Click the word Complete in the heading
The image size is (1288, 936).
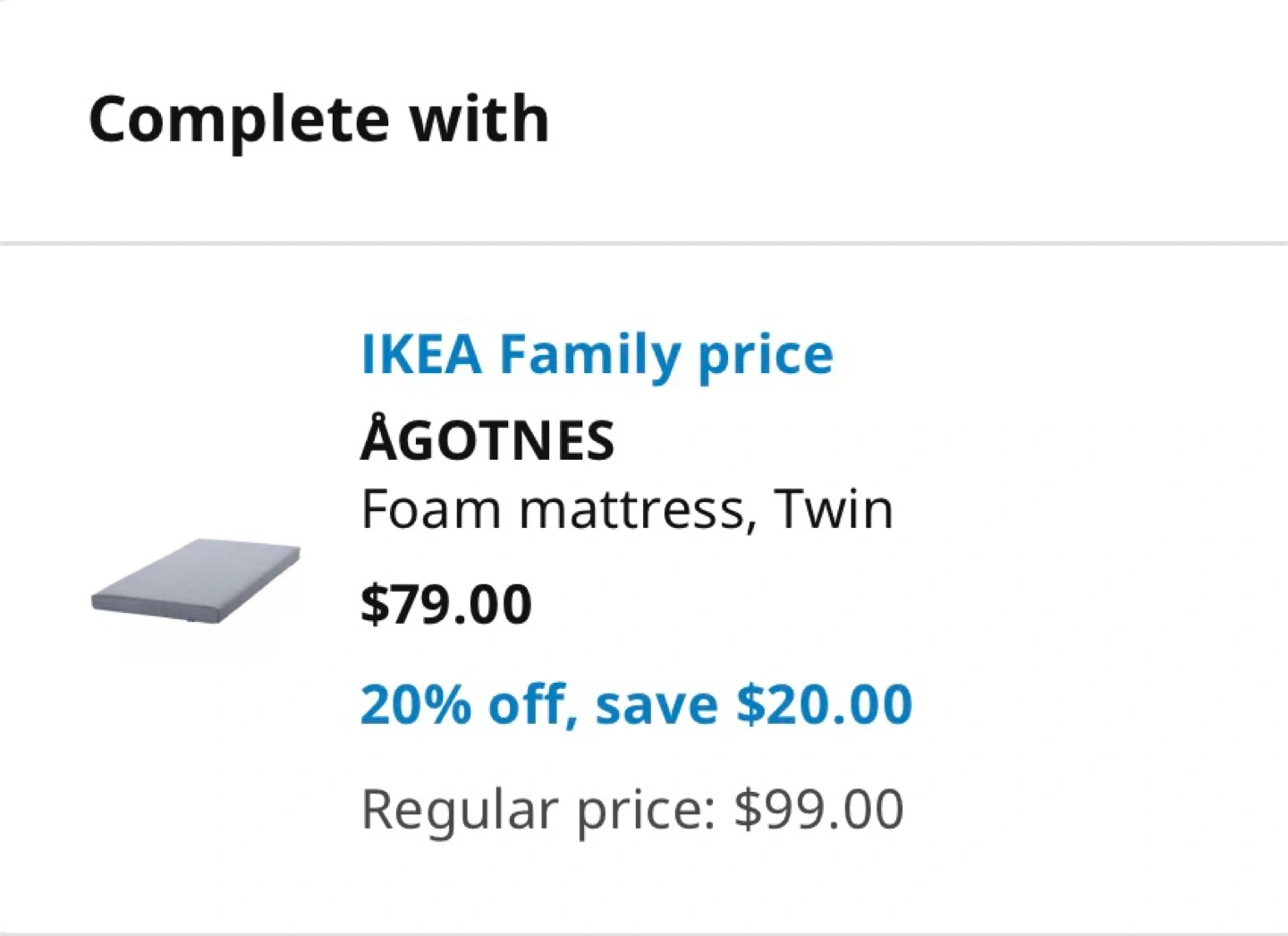tap(239, 119)
